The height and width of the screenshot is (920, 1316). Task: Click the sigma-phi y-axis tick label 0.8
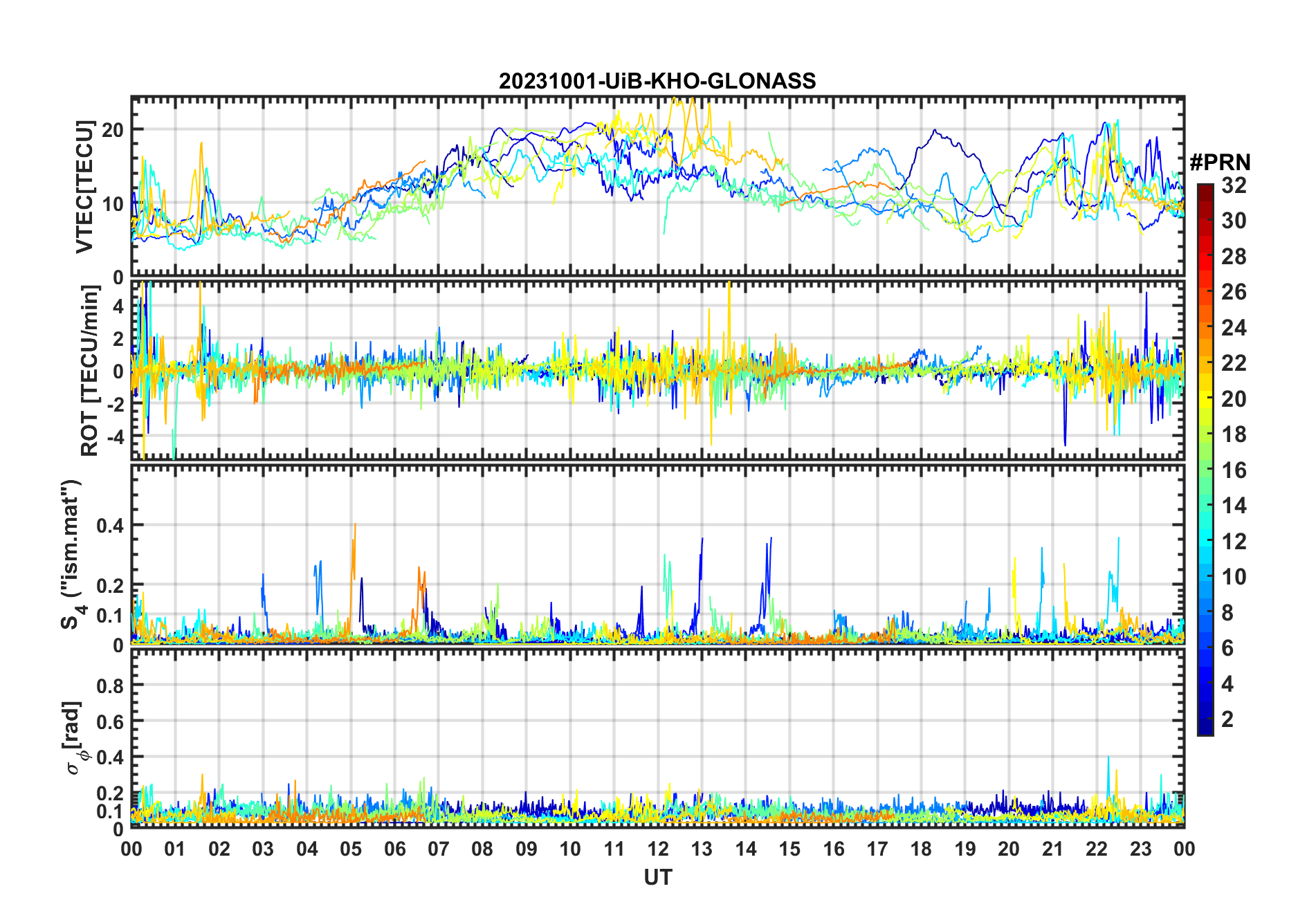coord(110,686)
